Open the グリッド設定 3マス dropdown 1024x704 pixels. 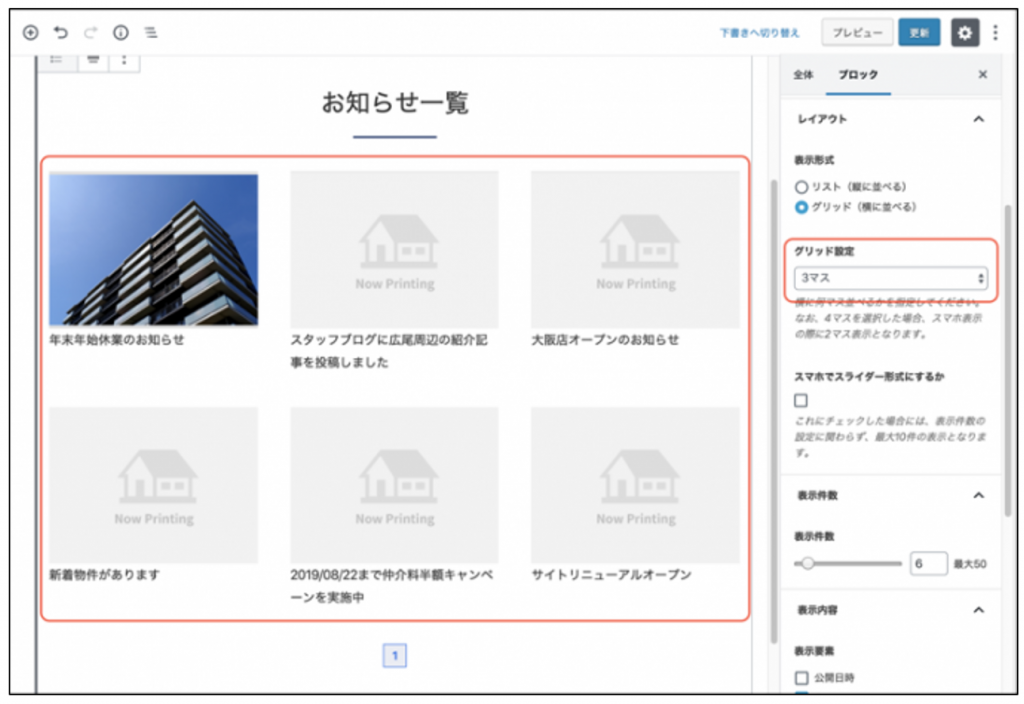(891, 278)
